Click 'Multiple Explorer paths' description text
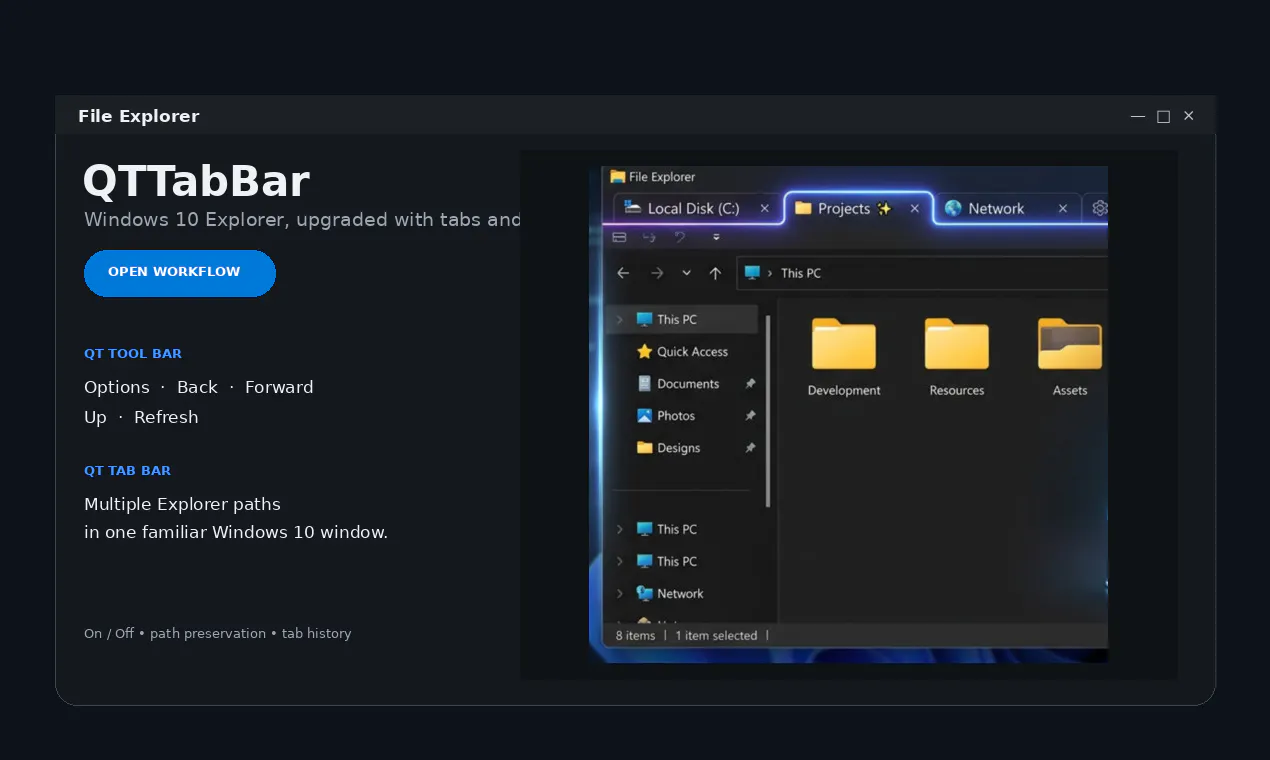The width and height of the screenshot is (1270, 760). point(182,504)
